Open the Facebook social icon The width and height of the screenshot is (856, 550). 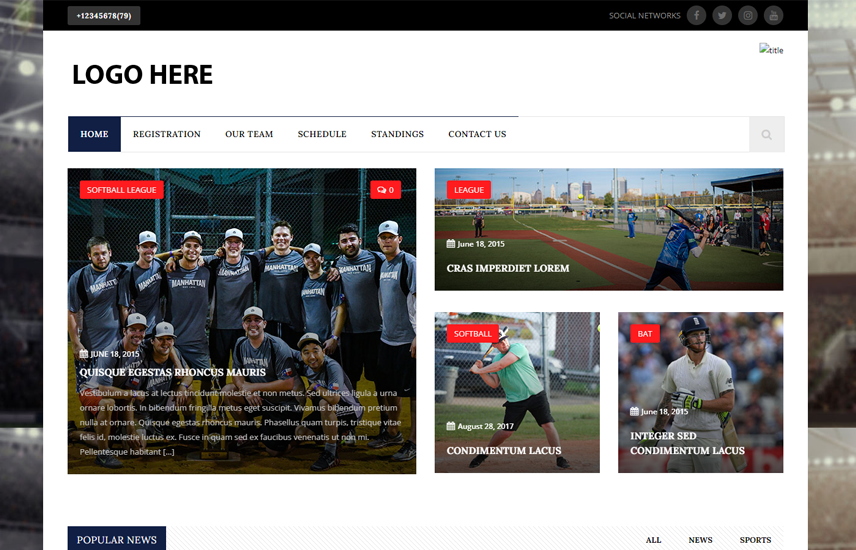pos(696,15)
